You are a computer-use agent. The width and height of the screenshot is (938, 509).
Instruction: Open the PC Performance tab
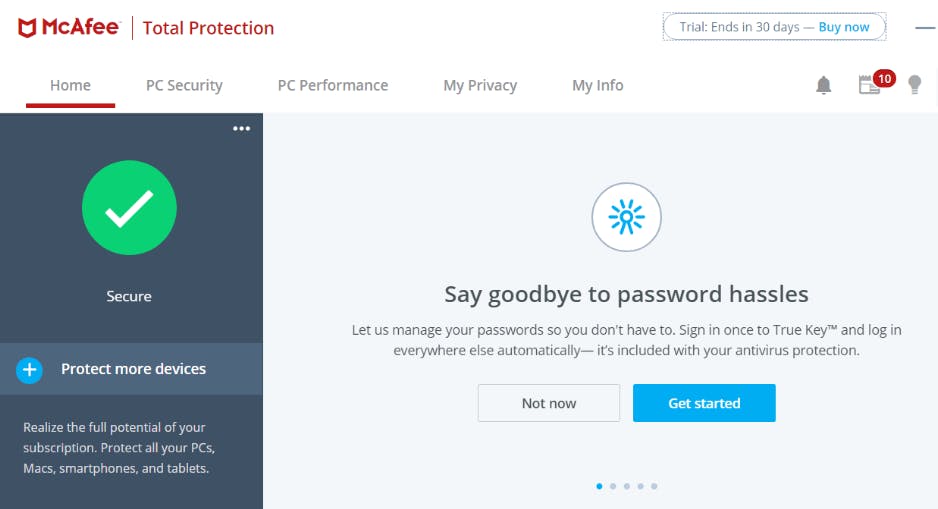[333, 86]
